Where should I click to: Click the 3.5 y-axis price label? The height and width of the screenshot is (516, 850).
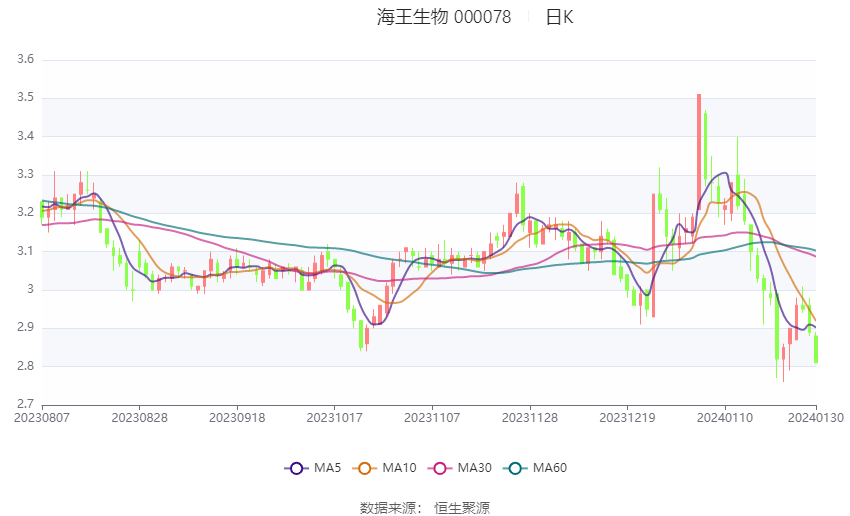pyautogui.click(x=25, y=98)
